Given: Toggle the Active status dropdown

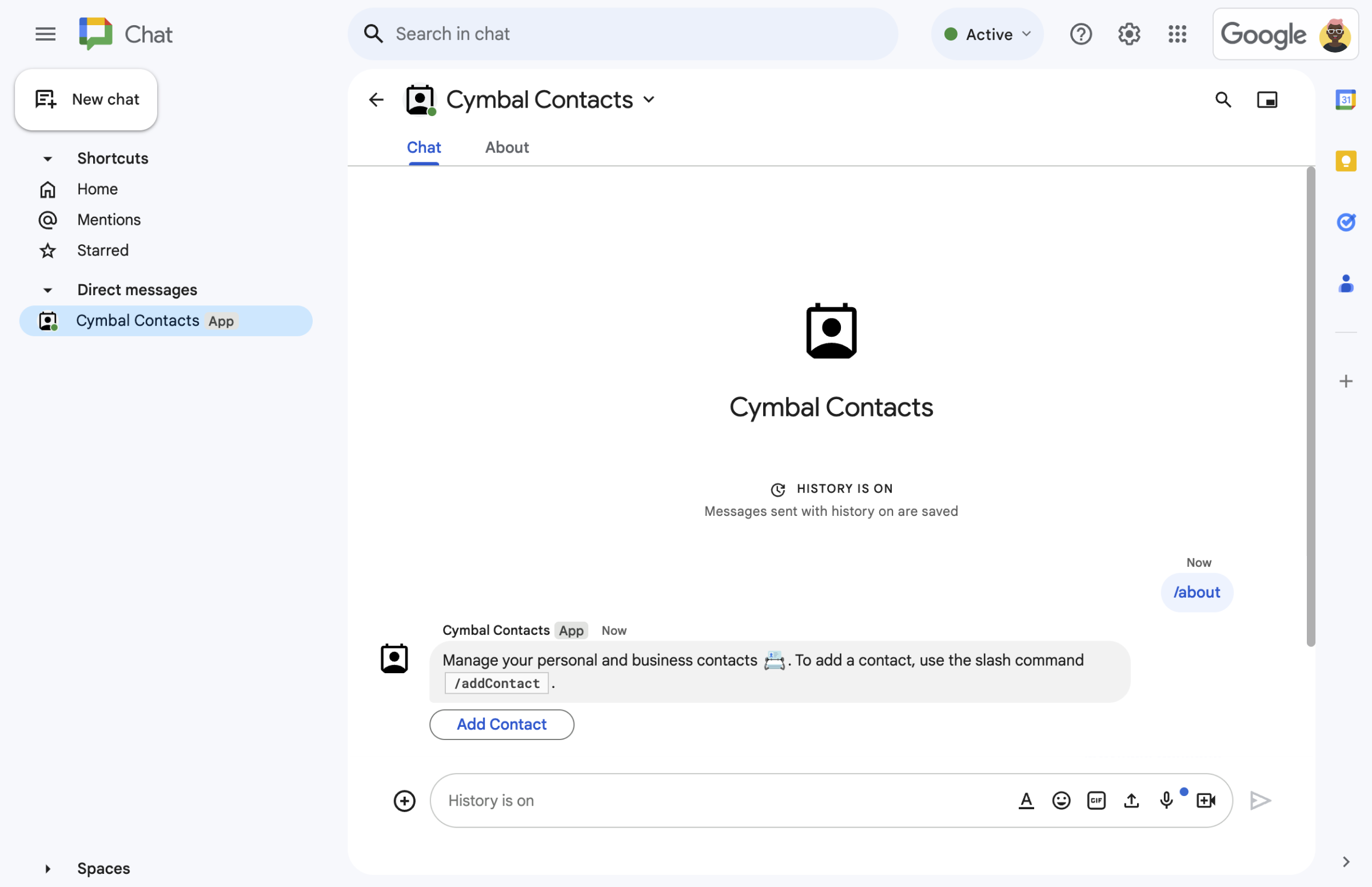Looking at the screenshot, I should [986, 32].
